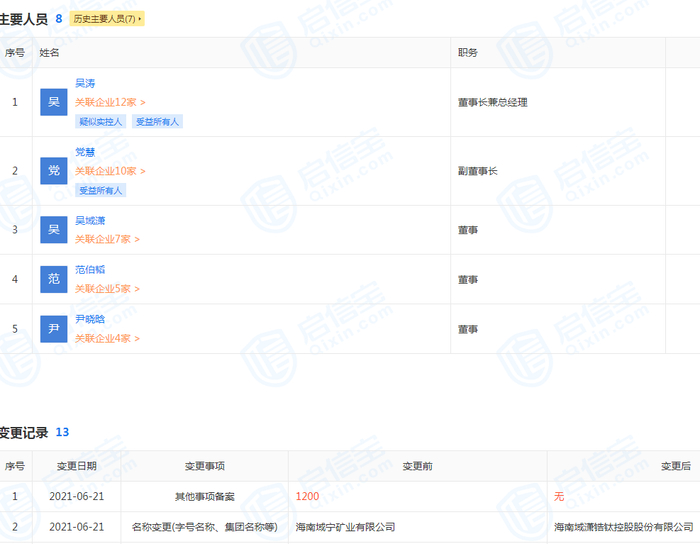Open 关联企业5家 link
The image size is (700, 544).
[x=107, y=289]
